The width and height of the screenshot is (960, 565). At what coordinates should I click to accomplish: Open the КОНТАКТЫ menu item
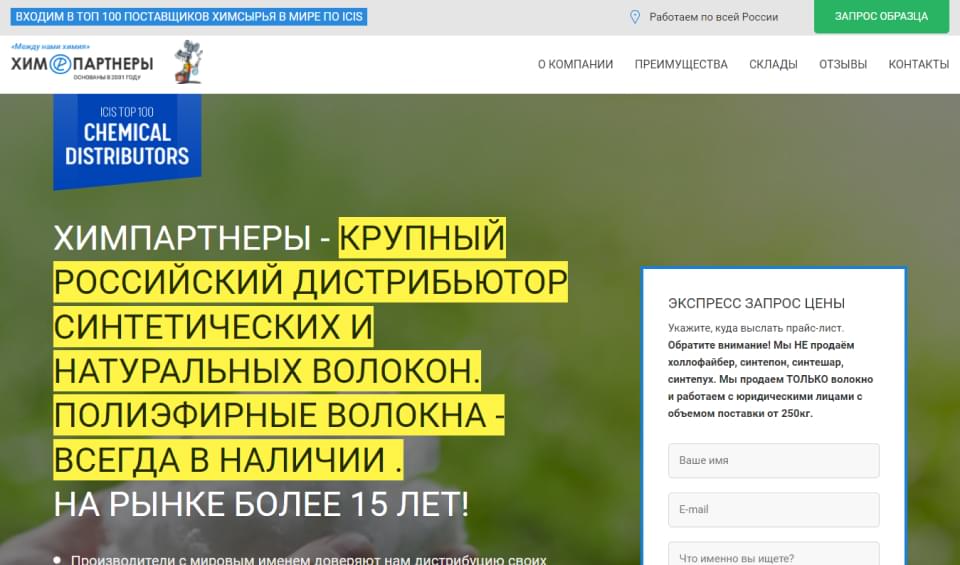(x=918, y=64)
